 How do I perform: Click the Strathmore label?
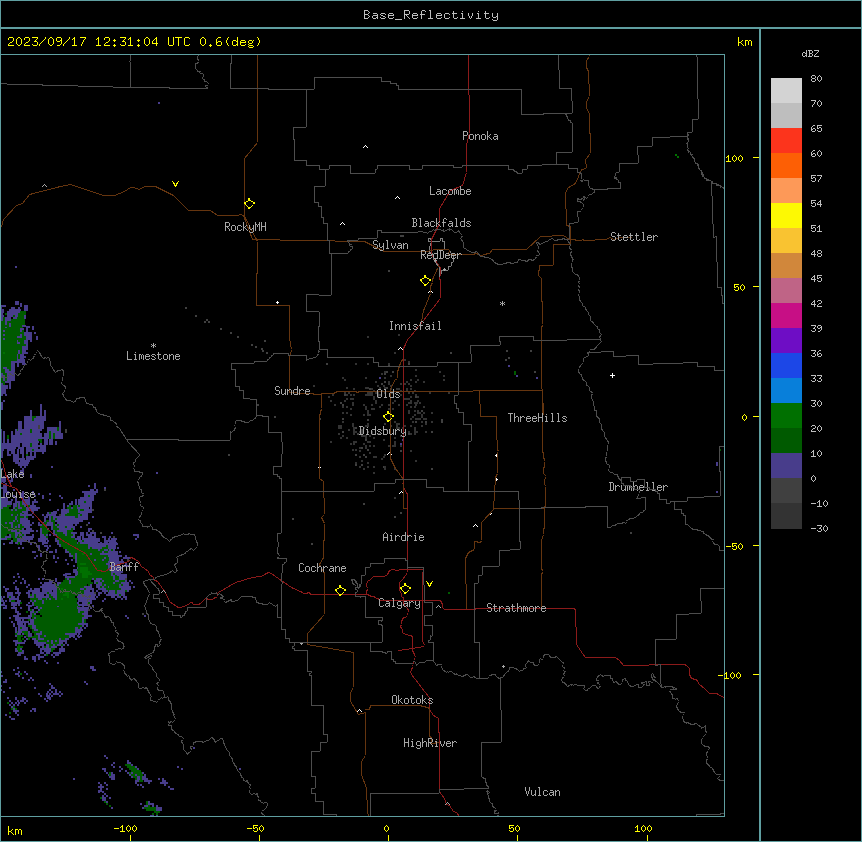pos(516,608)
